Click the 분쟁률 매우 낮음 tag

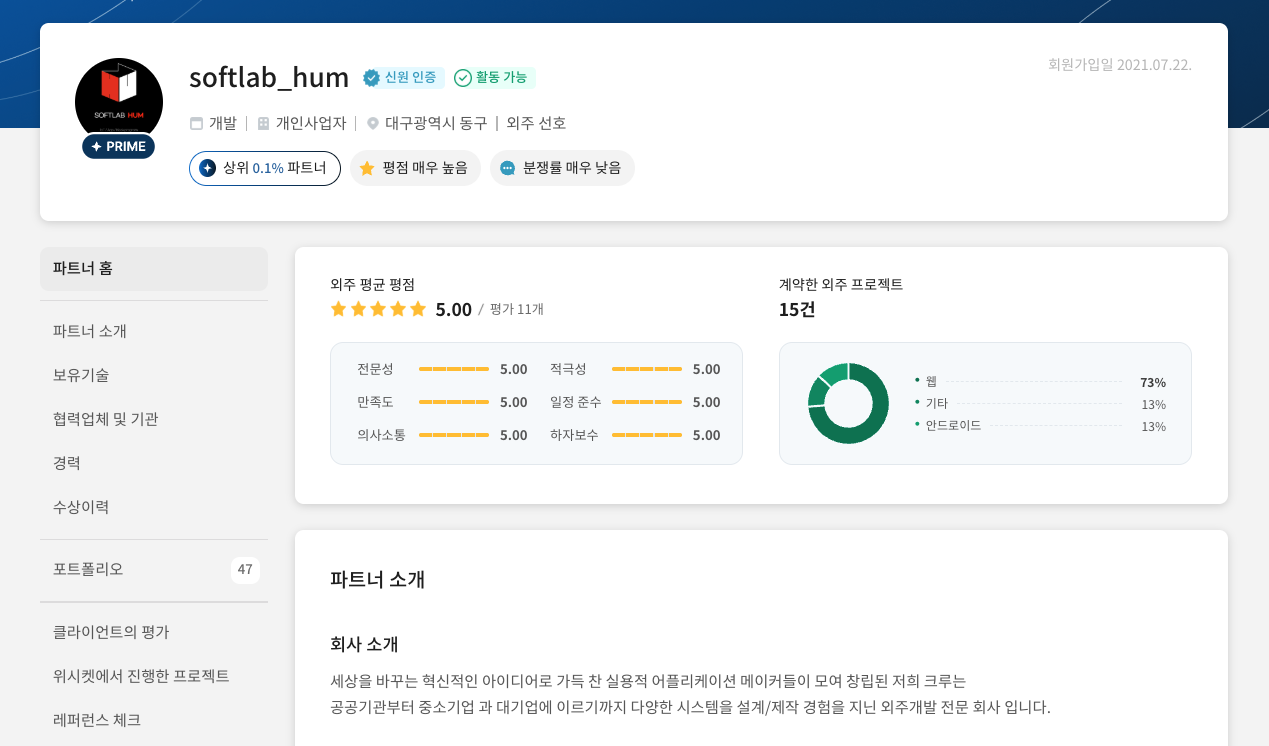tap(562, 168)
